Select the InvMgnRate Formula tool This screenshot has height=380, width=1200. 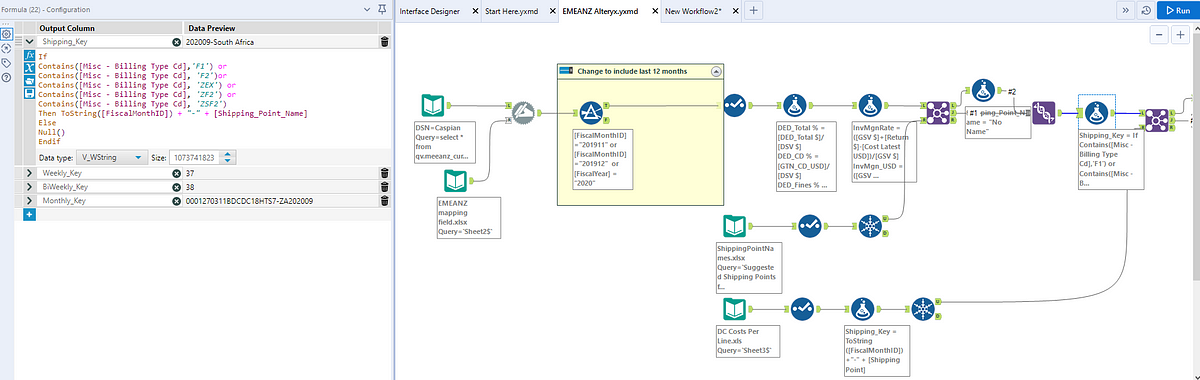click(870, 104)
